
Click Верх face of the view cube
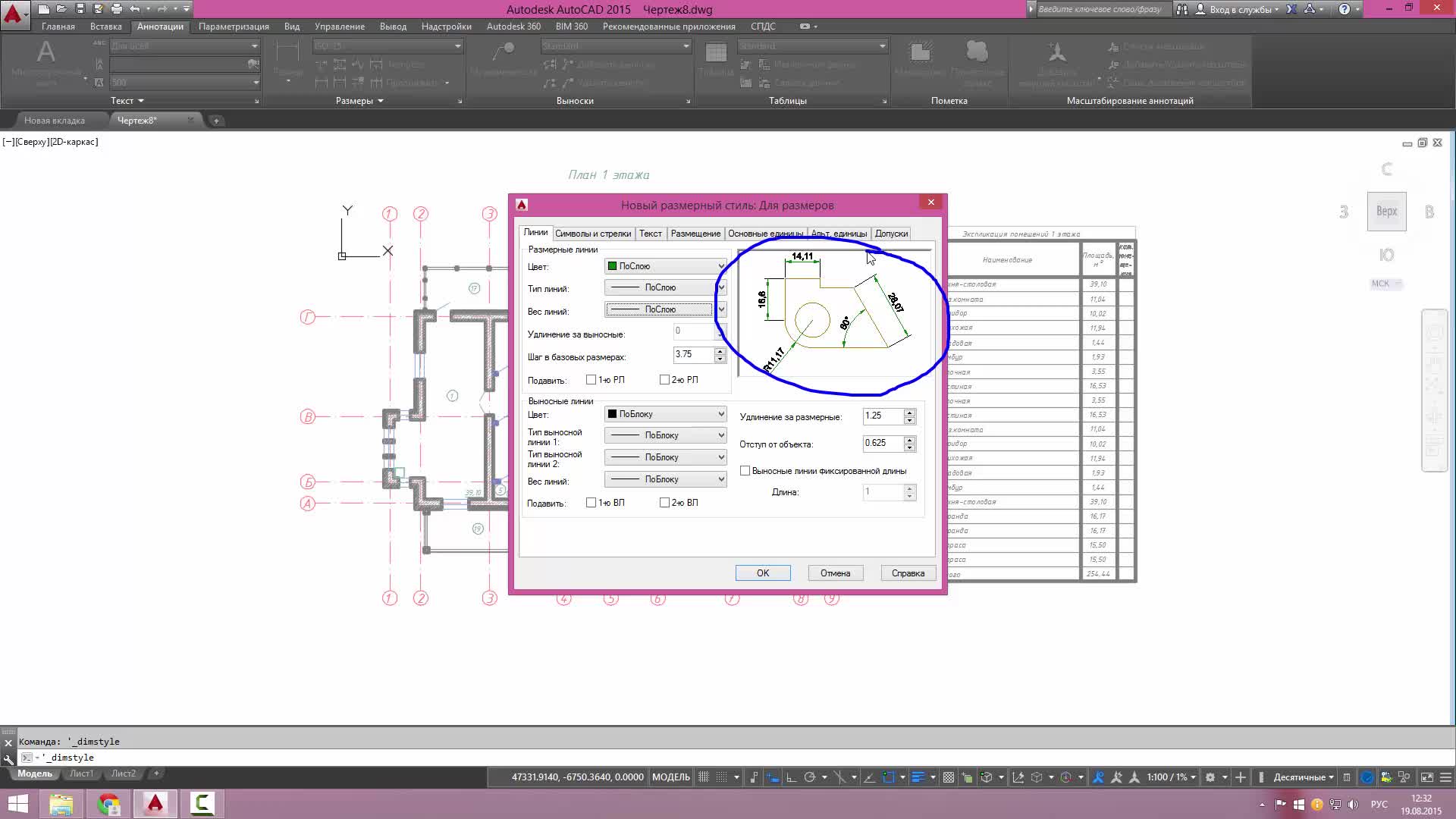click(x=1387, y=212)
